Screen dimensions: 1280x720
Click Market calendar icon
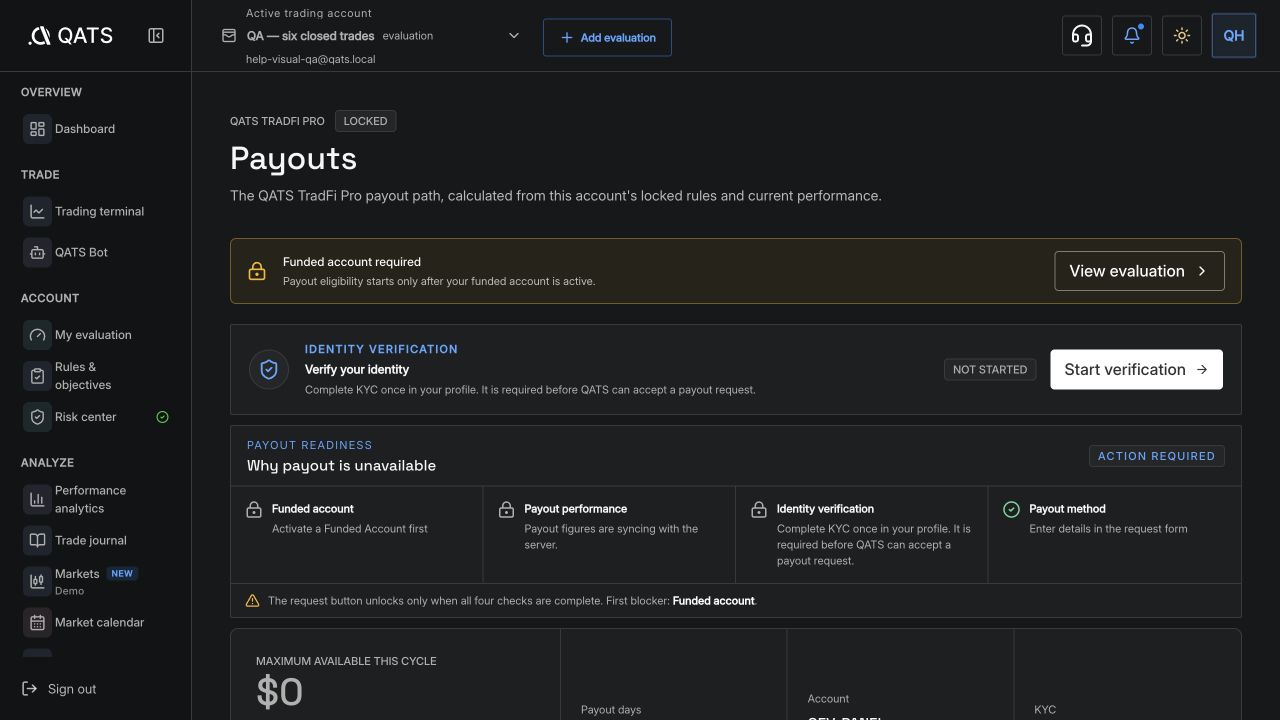tap(37, 622)
